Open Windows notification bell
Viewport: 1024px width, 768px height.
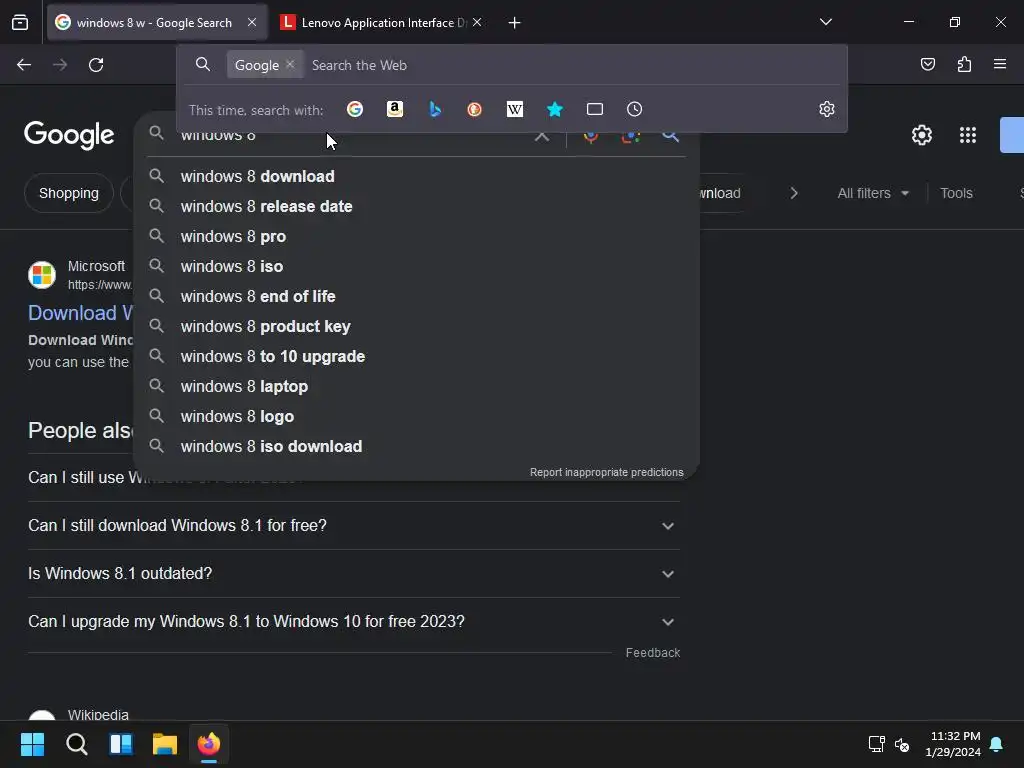pyautogui.click(x=997, y=744)
